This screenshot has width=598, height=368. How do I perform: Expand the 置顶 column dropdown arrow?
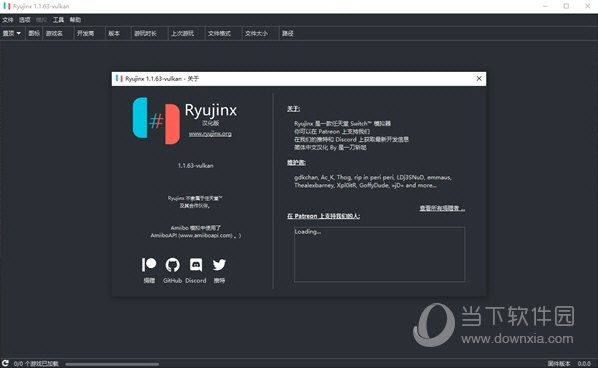(x=18, y=34)
